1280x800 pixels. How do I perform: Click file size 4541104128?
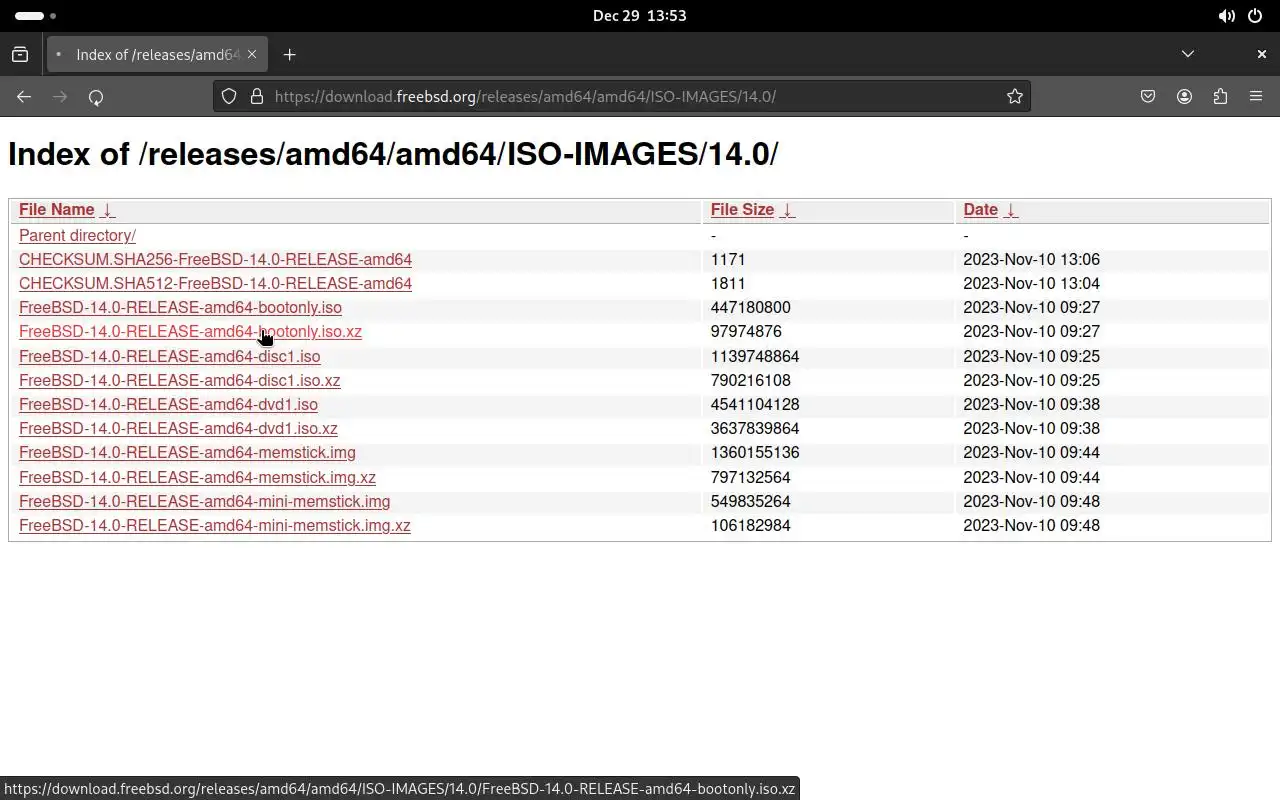click(x=755, y=405)
